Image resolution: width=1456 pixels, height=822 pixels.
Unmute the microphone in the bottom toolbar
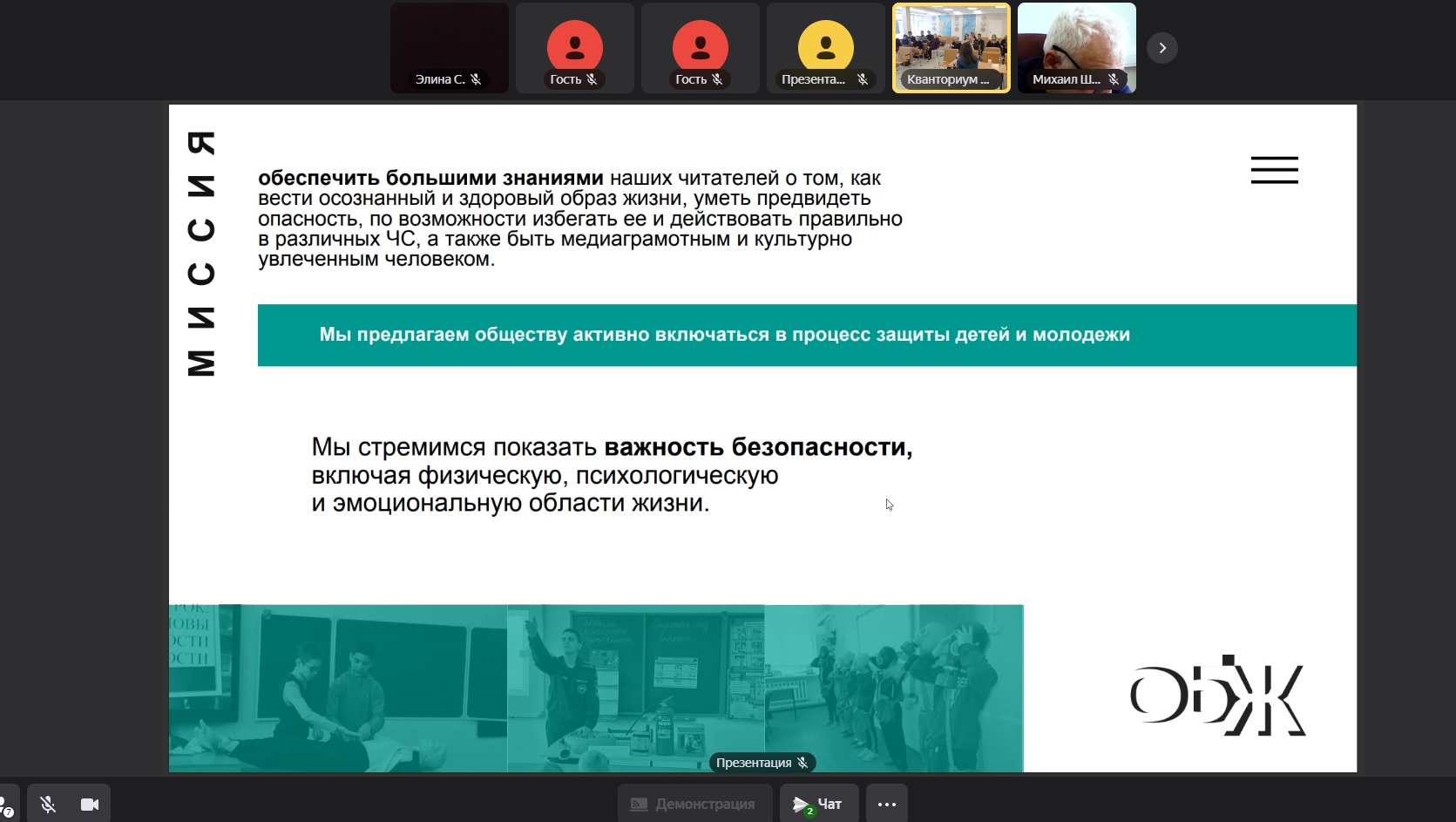click(48, 804)
